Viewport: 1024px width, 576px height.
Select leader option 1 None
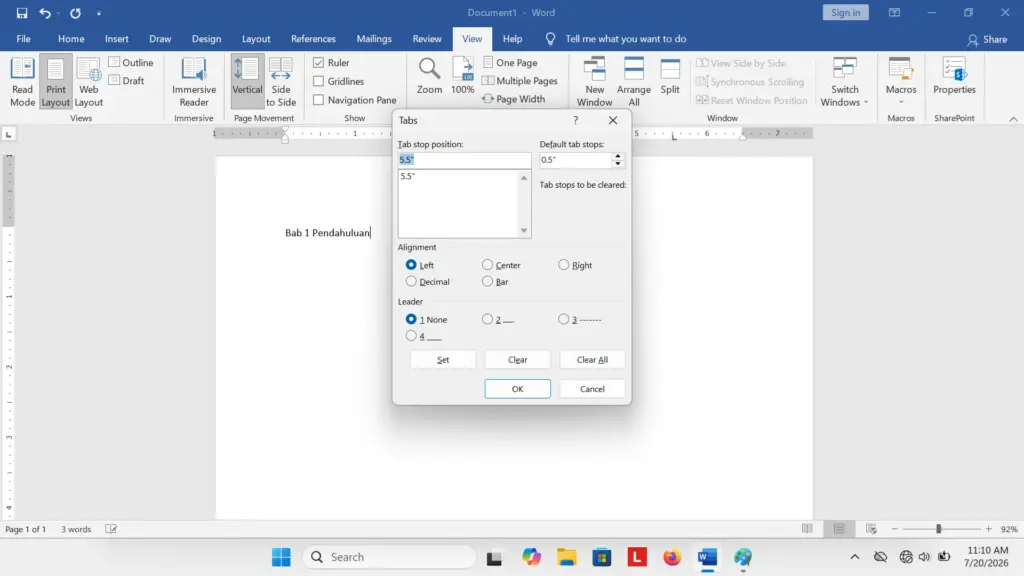pos(411,319)
